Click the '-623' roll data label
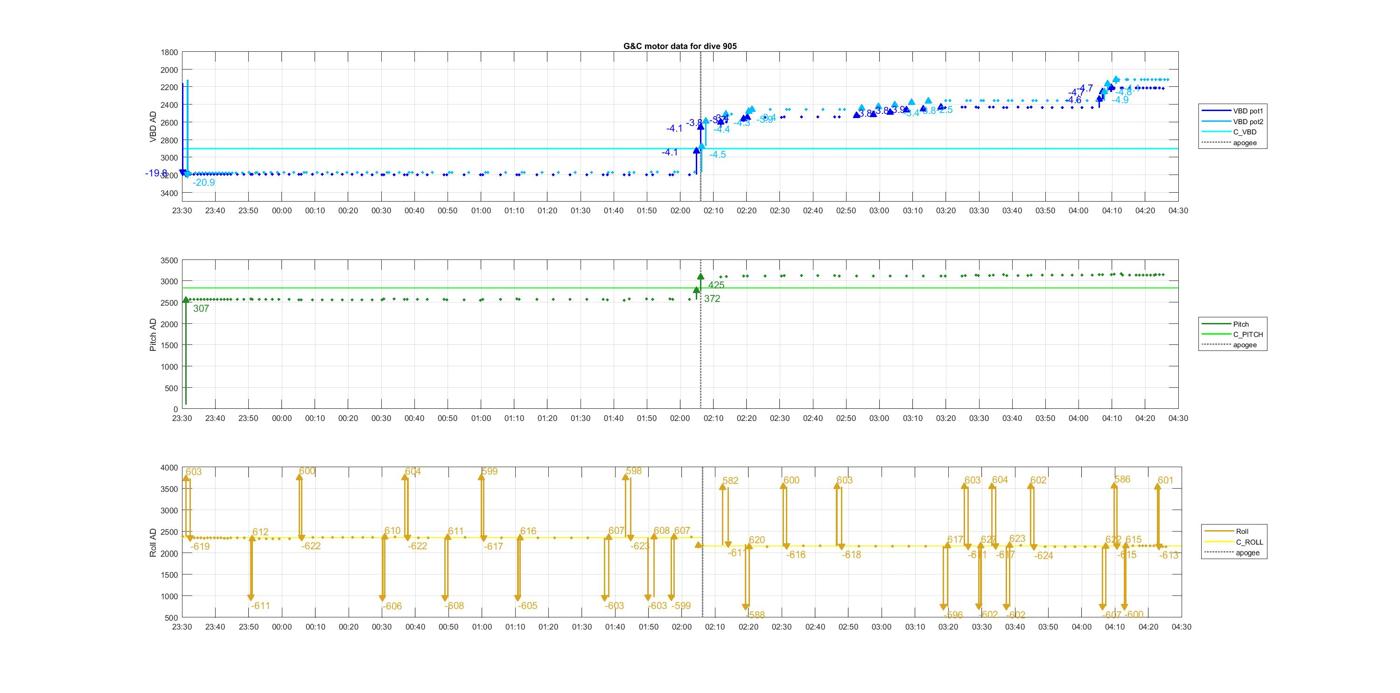Viewport: 1400px width, 693px height. pyautogui.click(x=640, y=546)
